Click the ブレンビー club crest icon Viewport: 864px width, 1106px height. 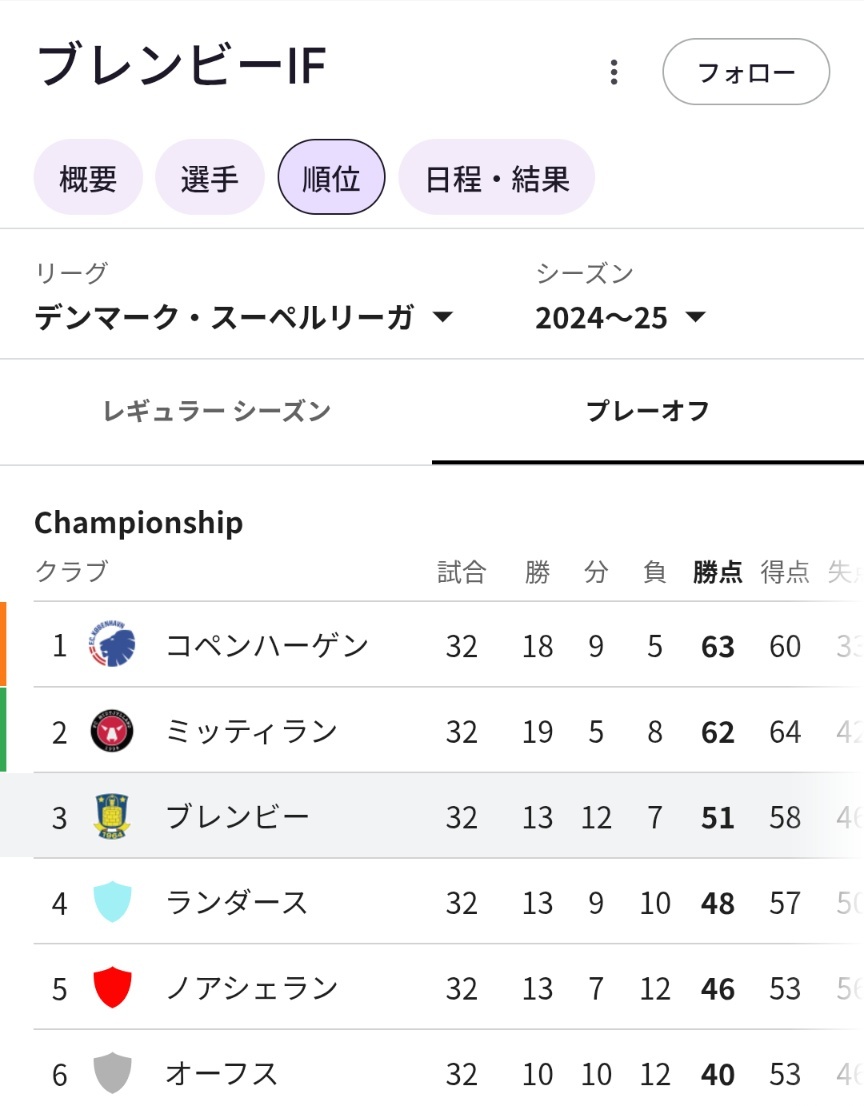pos(112,816)
